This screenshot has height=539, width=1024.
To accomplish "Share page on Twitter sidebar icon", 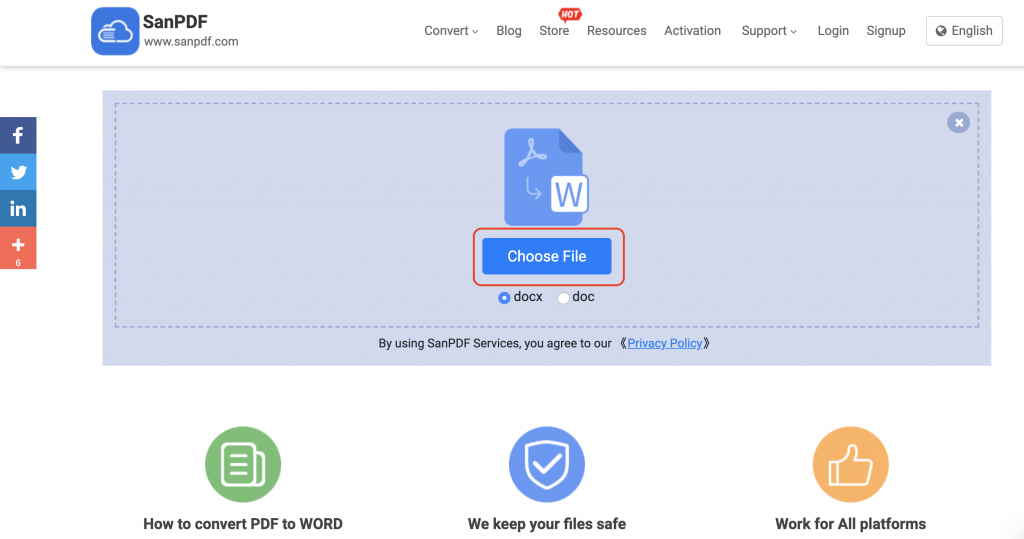I will click(18, 172).
